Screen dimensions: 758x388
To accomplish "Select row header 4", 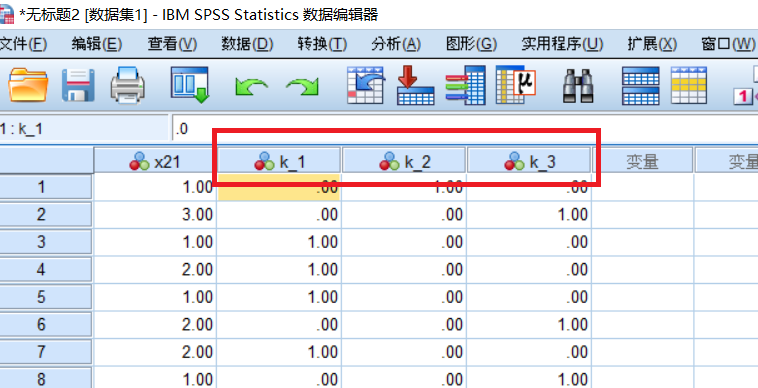I will 45,269.
